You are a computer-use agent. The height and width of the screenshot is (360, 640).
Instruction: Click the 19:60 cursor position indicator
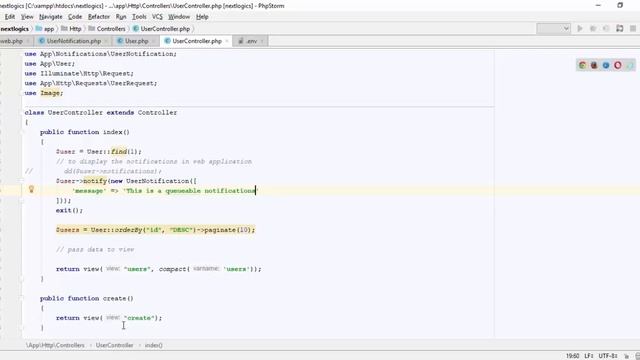tap(573, 356)
